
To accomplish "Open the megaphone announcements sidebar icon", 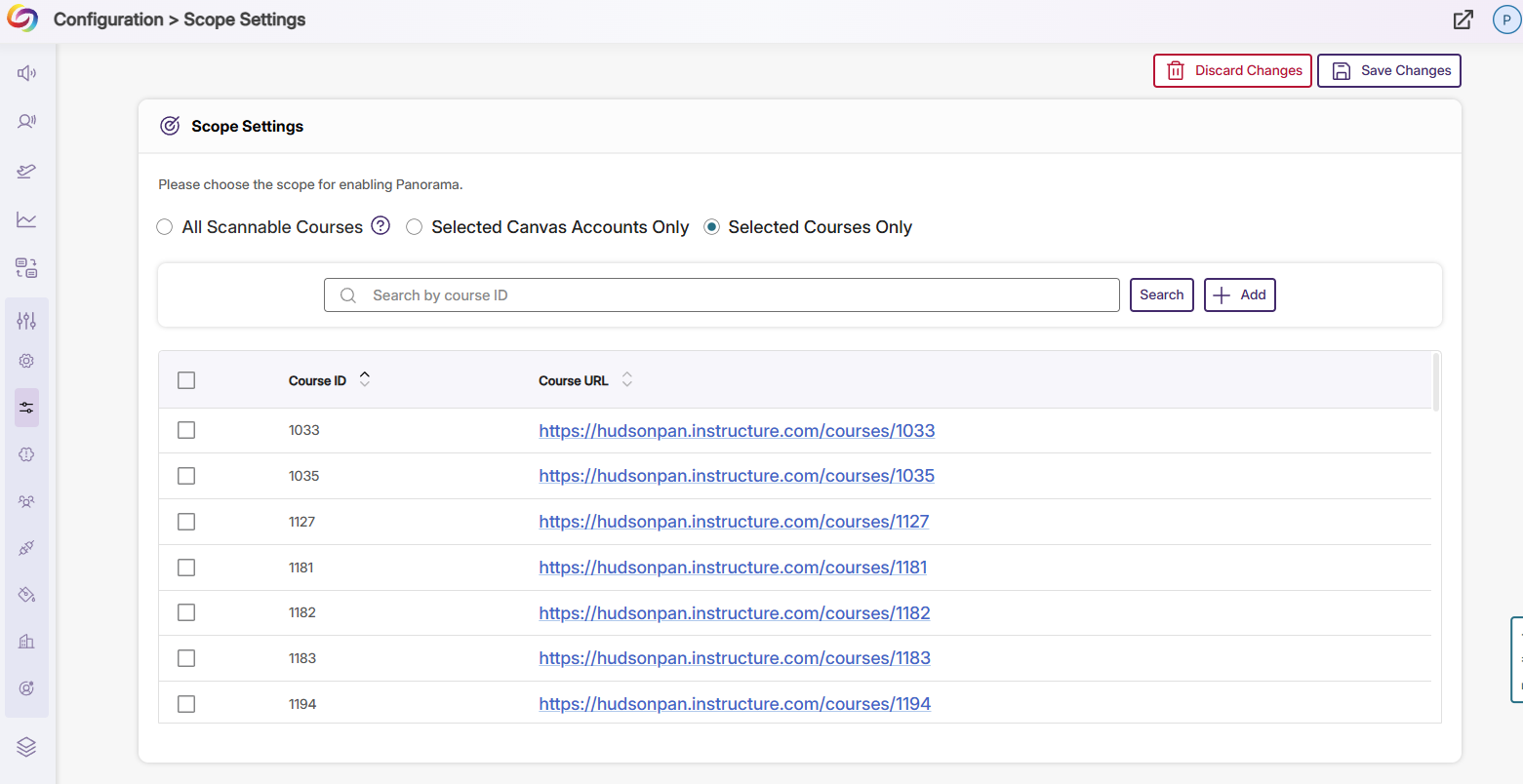I will point(26,73).
